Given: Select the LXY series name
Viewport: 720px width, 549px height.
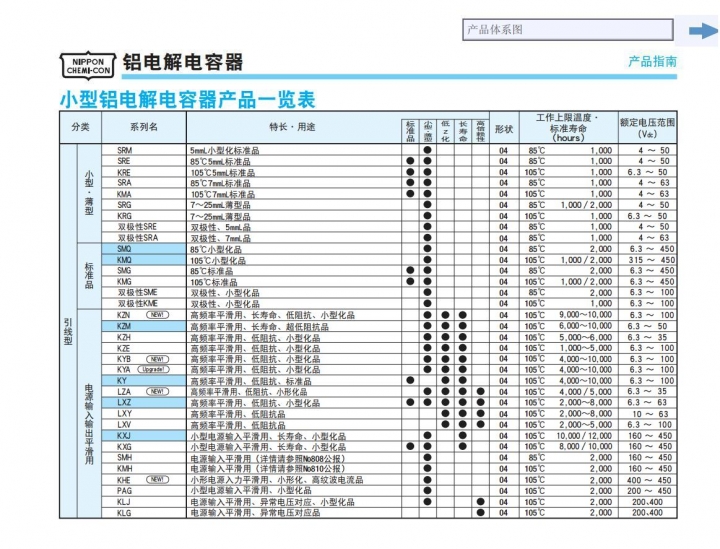Looking at the screenshot, I should [124, 414].
